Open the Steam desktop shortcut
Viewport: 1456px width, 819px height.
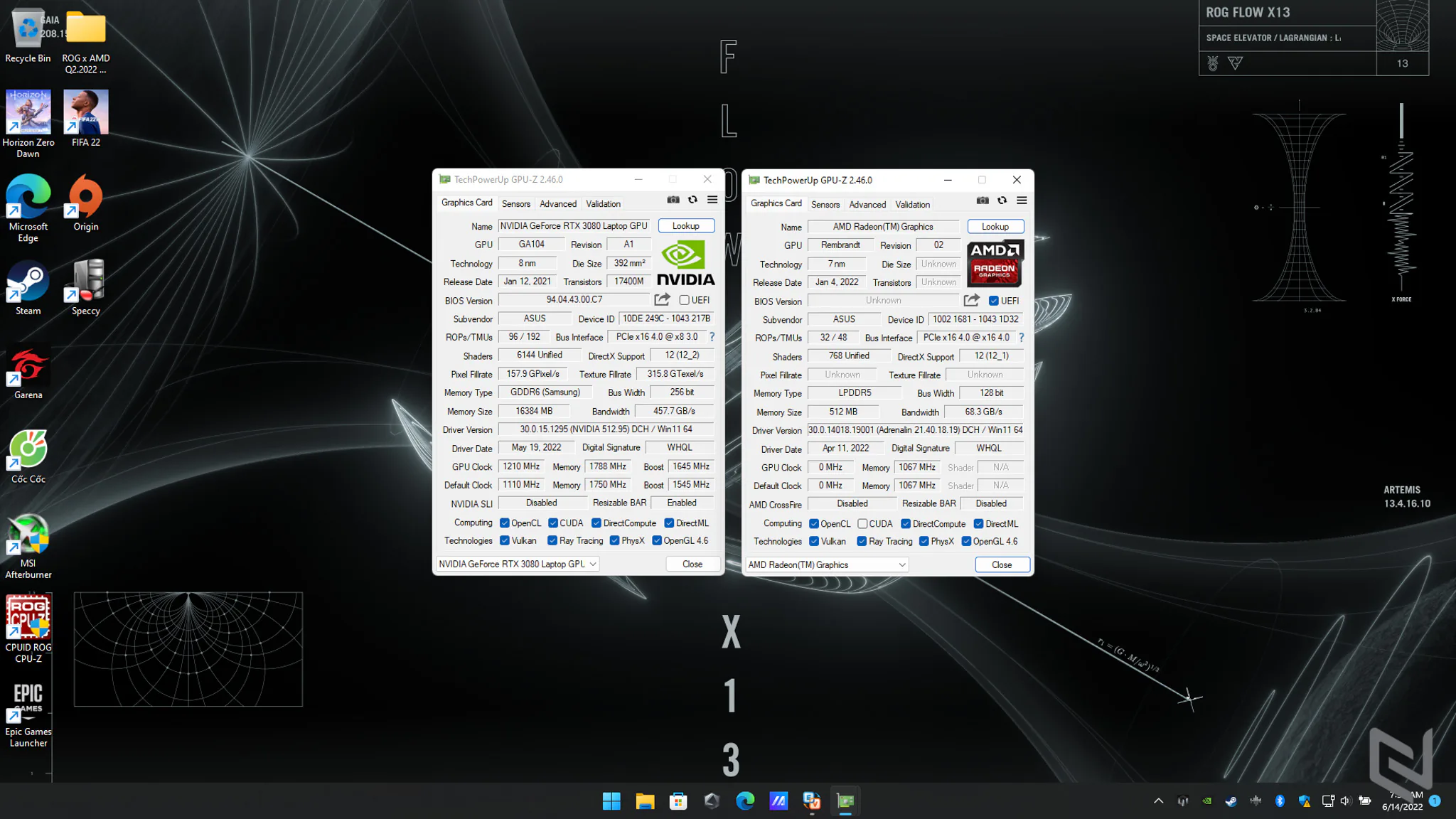point(28,289)
